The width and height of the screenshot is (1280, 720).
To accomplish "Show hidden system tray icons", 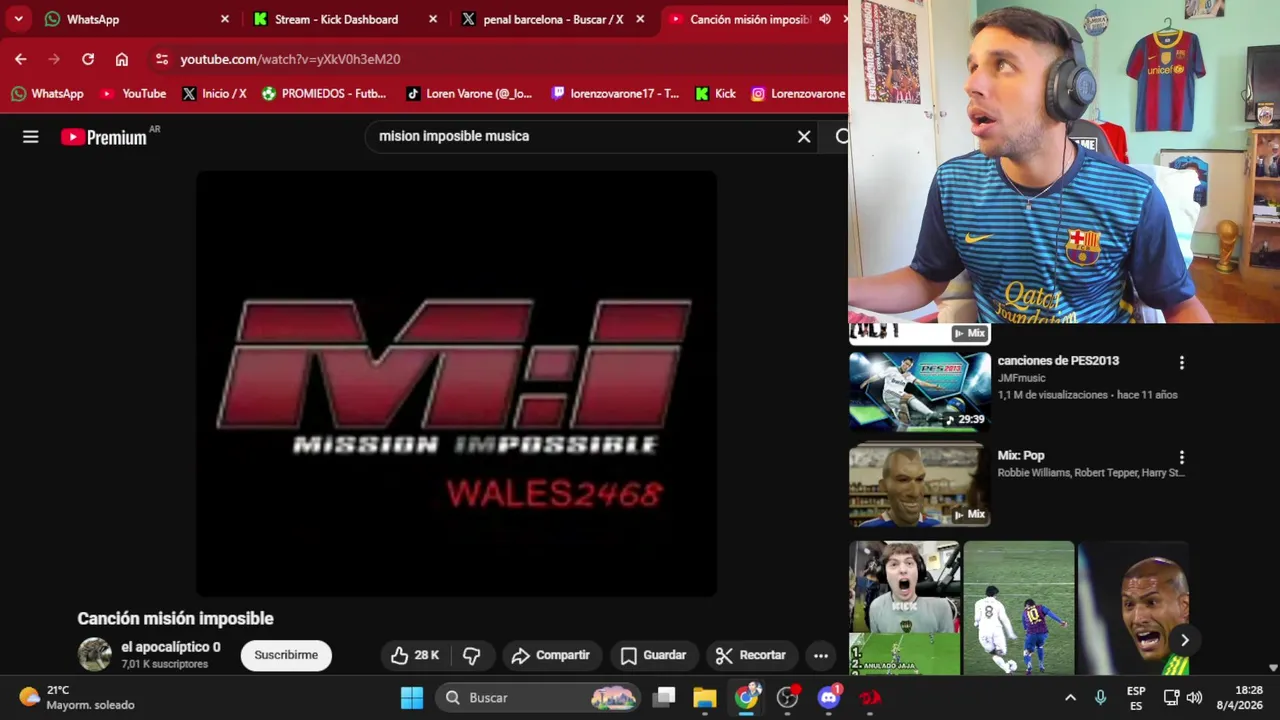I will pos(1070,698).
